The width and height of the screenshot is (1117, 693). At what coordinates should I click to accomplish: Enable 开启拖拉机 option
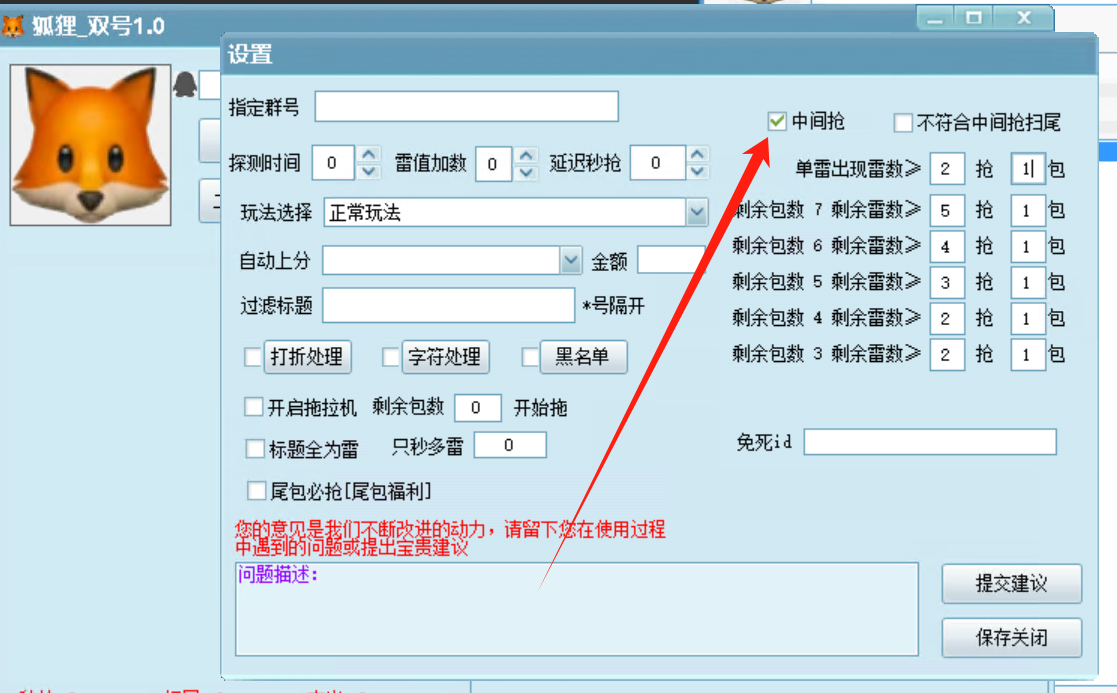click(x=254, y=406)
